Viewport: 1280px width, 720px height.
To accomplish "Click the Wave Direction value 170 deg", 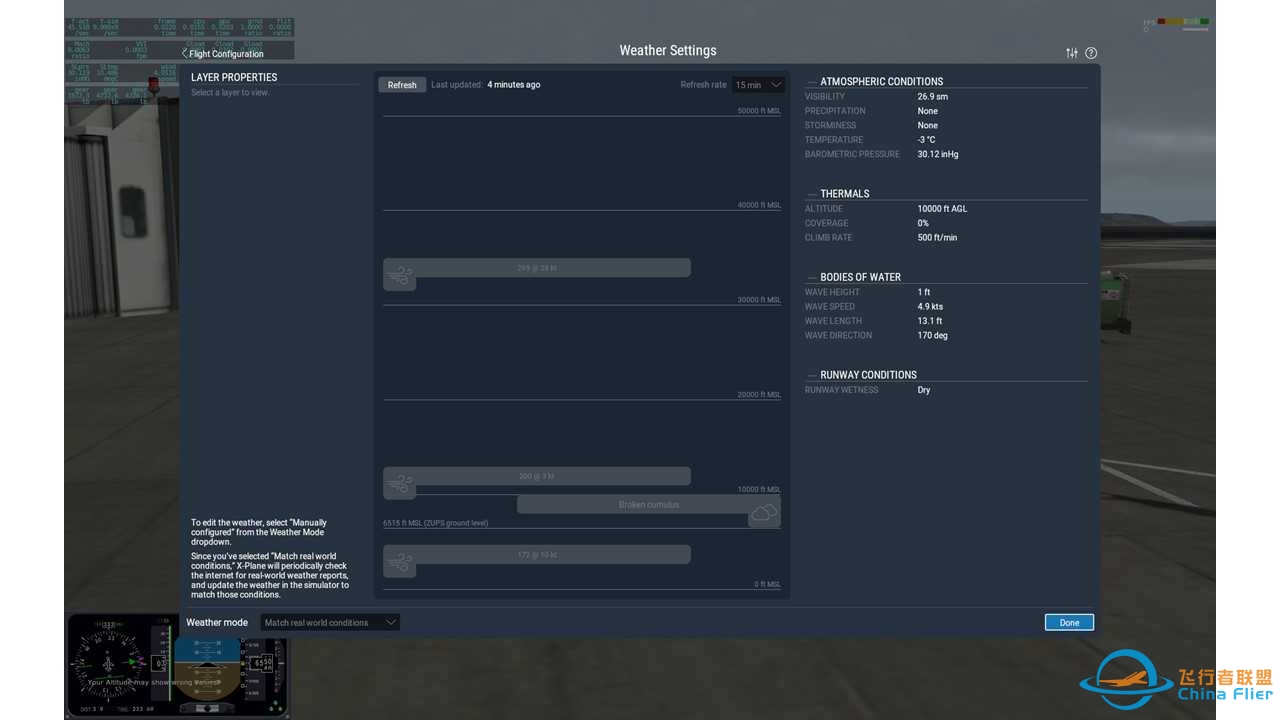I will (x=932, y=335).
